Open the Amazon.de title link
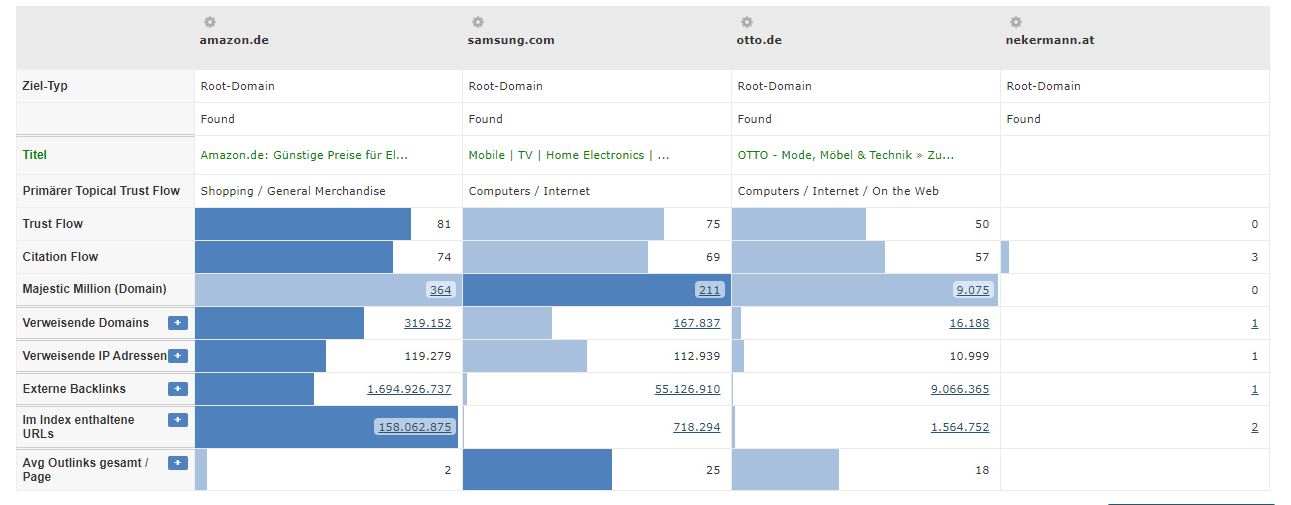Screen dimensions: 1291x505 pos(304,155)
